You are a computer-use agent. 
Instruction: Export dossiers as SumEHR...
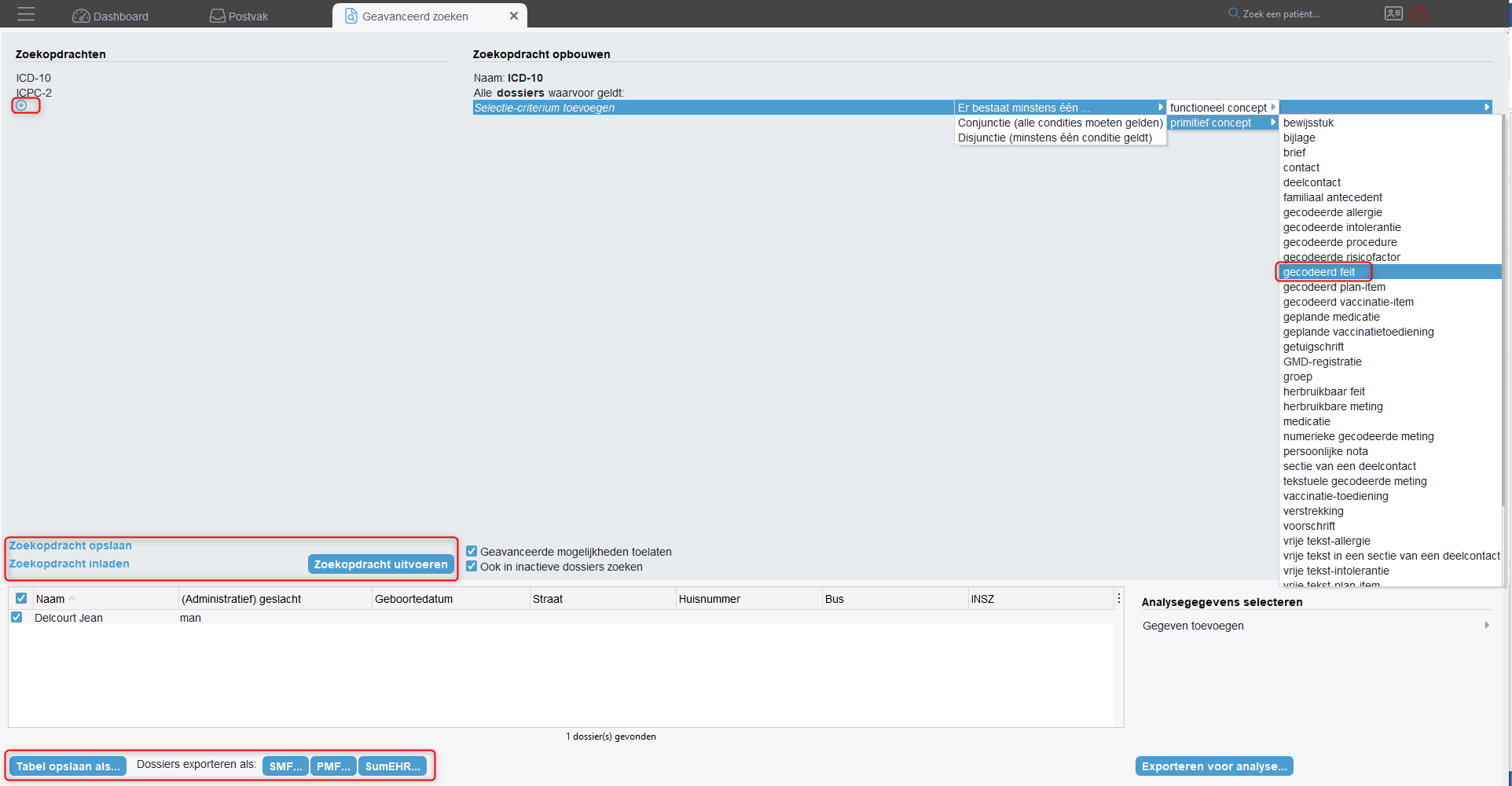[392, 766]
